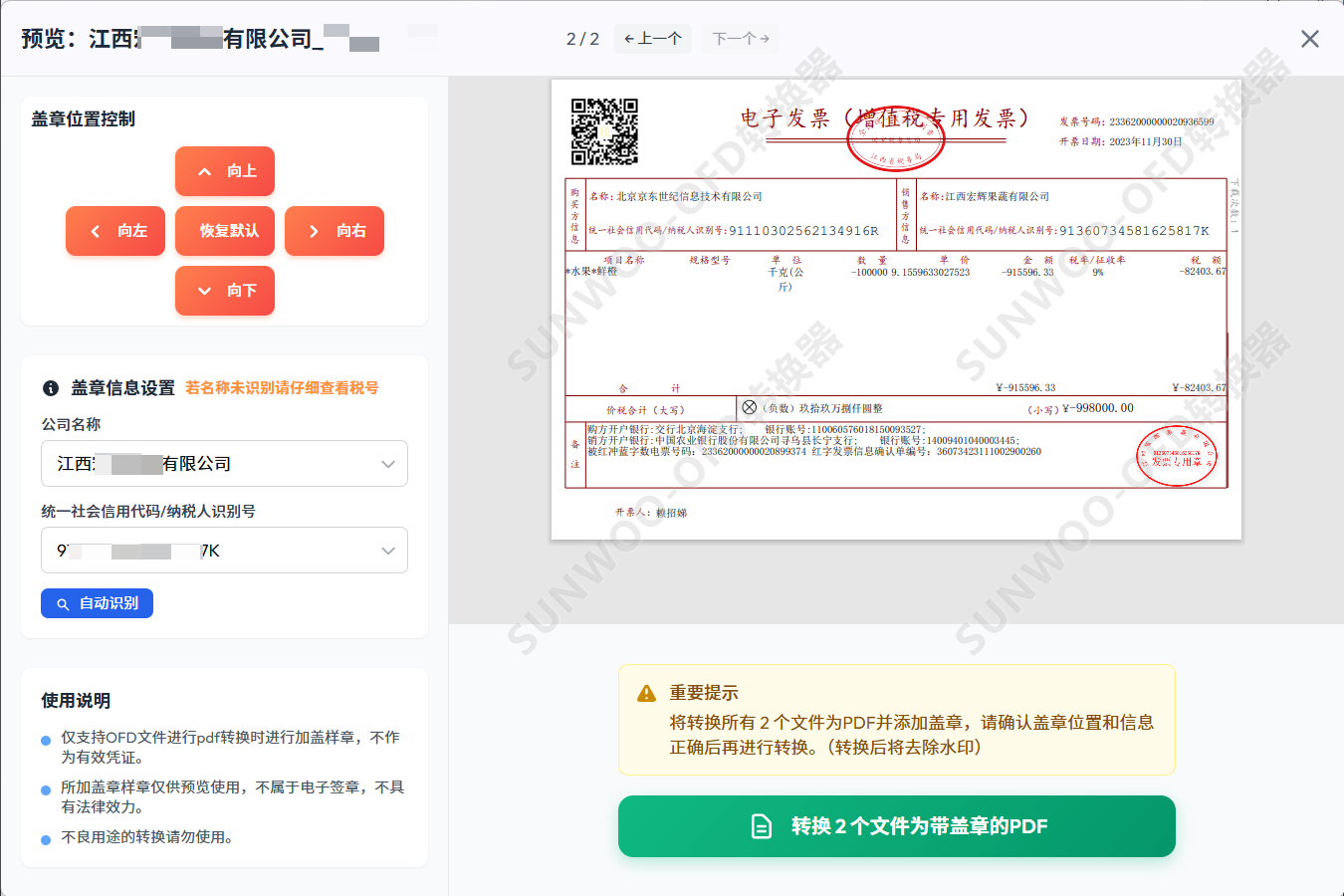The width and height of the screenshot is (1344, 896).
Task: Click the left chevron icon in 向左
Action: tap(96, 231)
